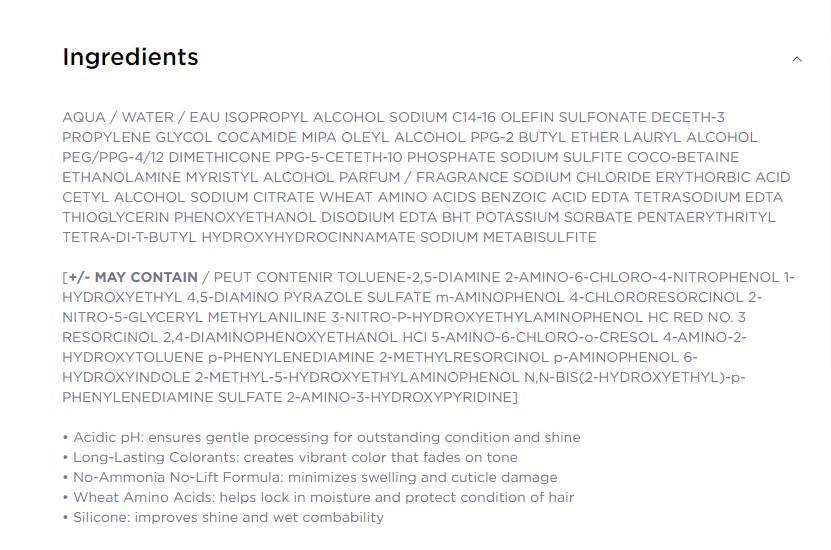The height and width of the screenshot is (550, 831).
Task: Click the Silicone bullet point
Action: (228, 517)
